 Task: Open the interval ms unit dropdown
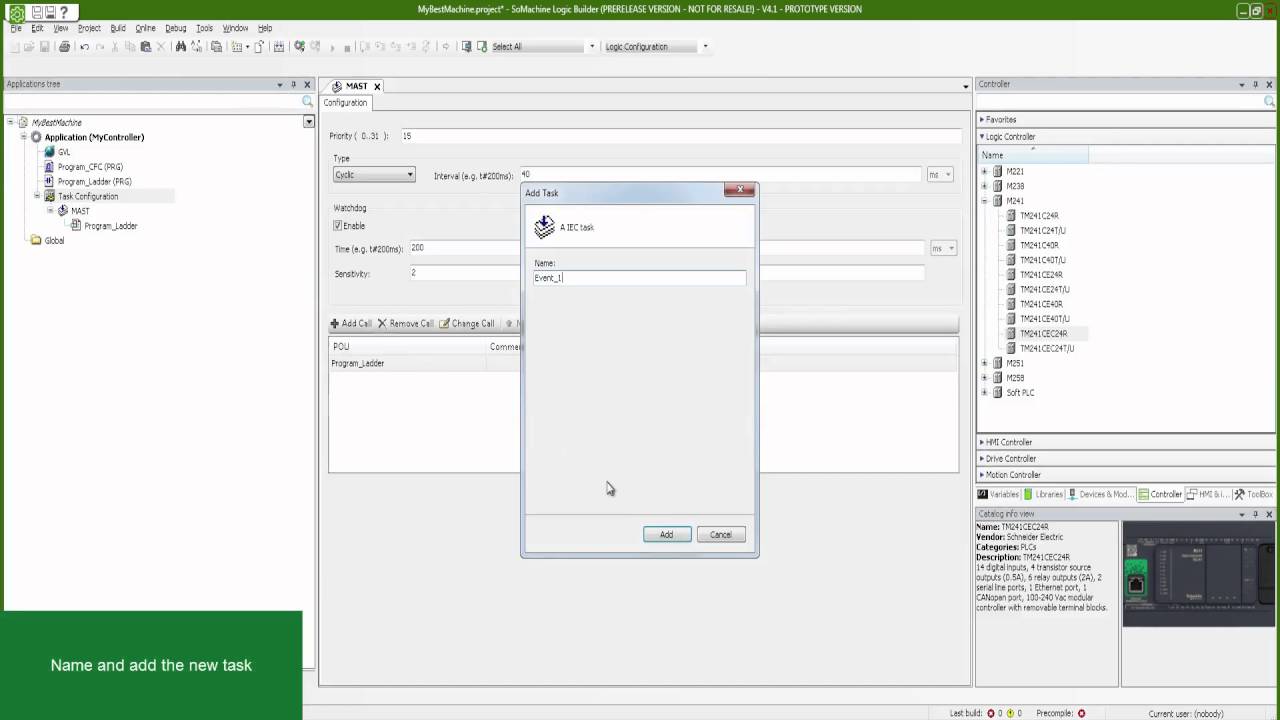tap(940, 175)
